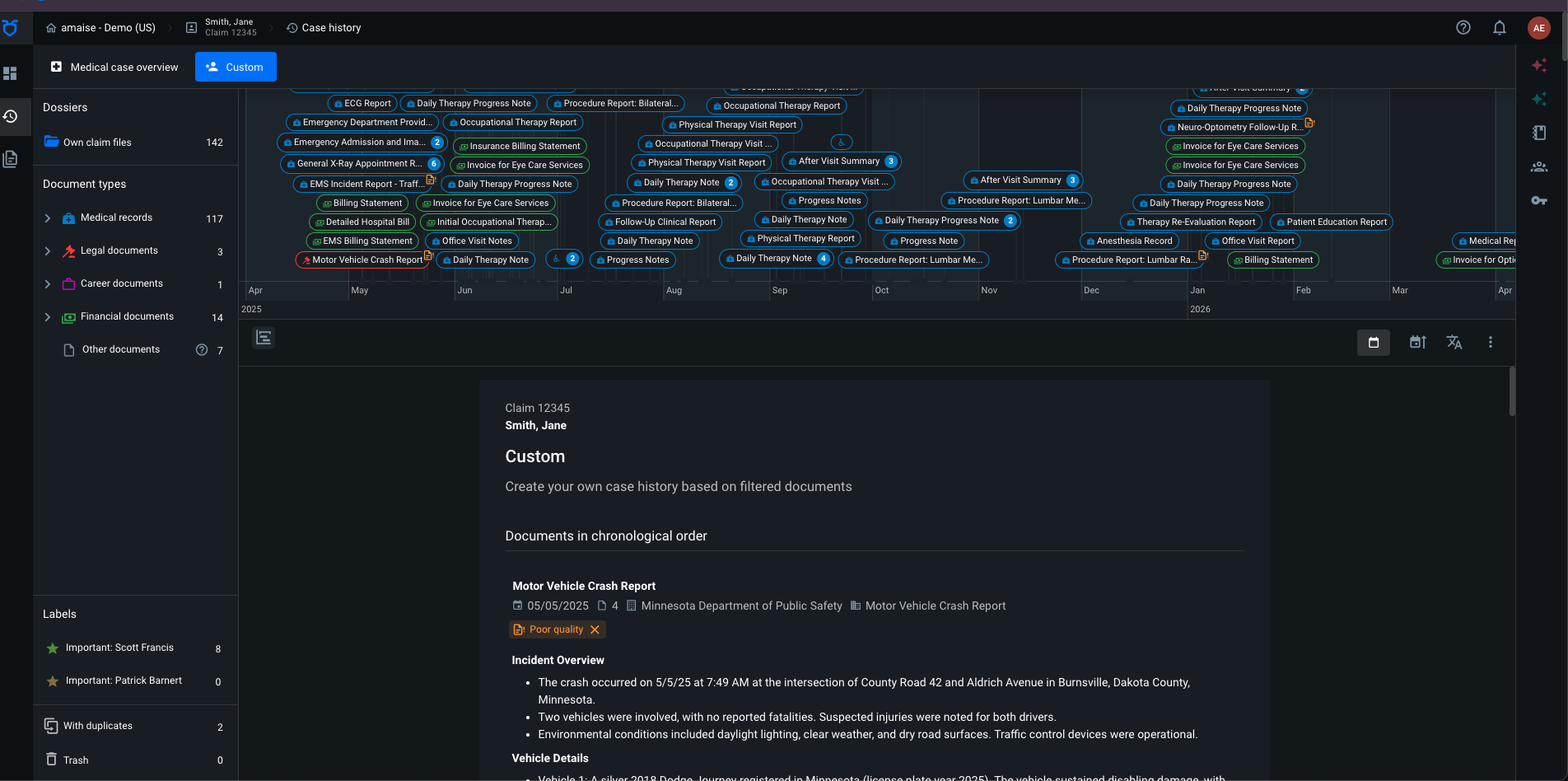1568x781 pixels.
Task: Click the help icon beside Other documents
Action: point(202,349)
